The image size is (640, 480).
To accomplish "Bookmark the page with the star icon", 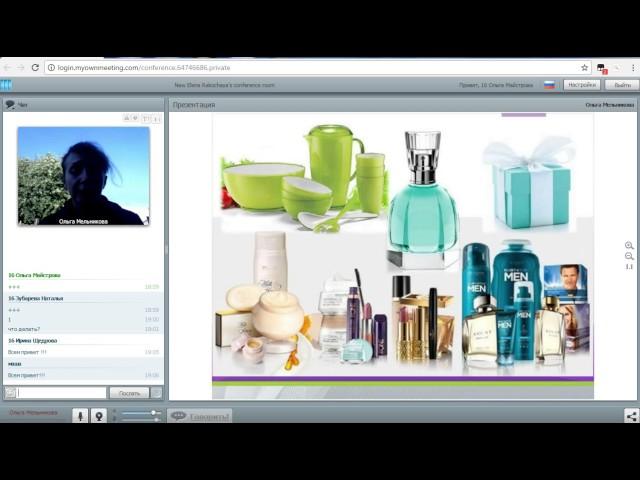I will 584,68.
